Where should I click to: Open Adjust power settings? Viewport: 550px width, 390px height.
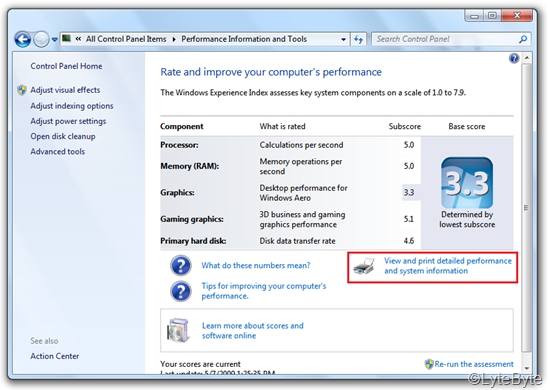[68, 121]
